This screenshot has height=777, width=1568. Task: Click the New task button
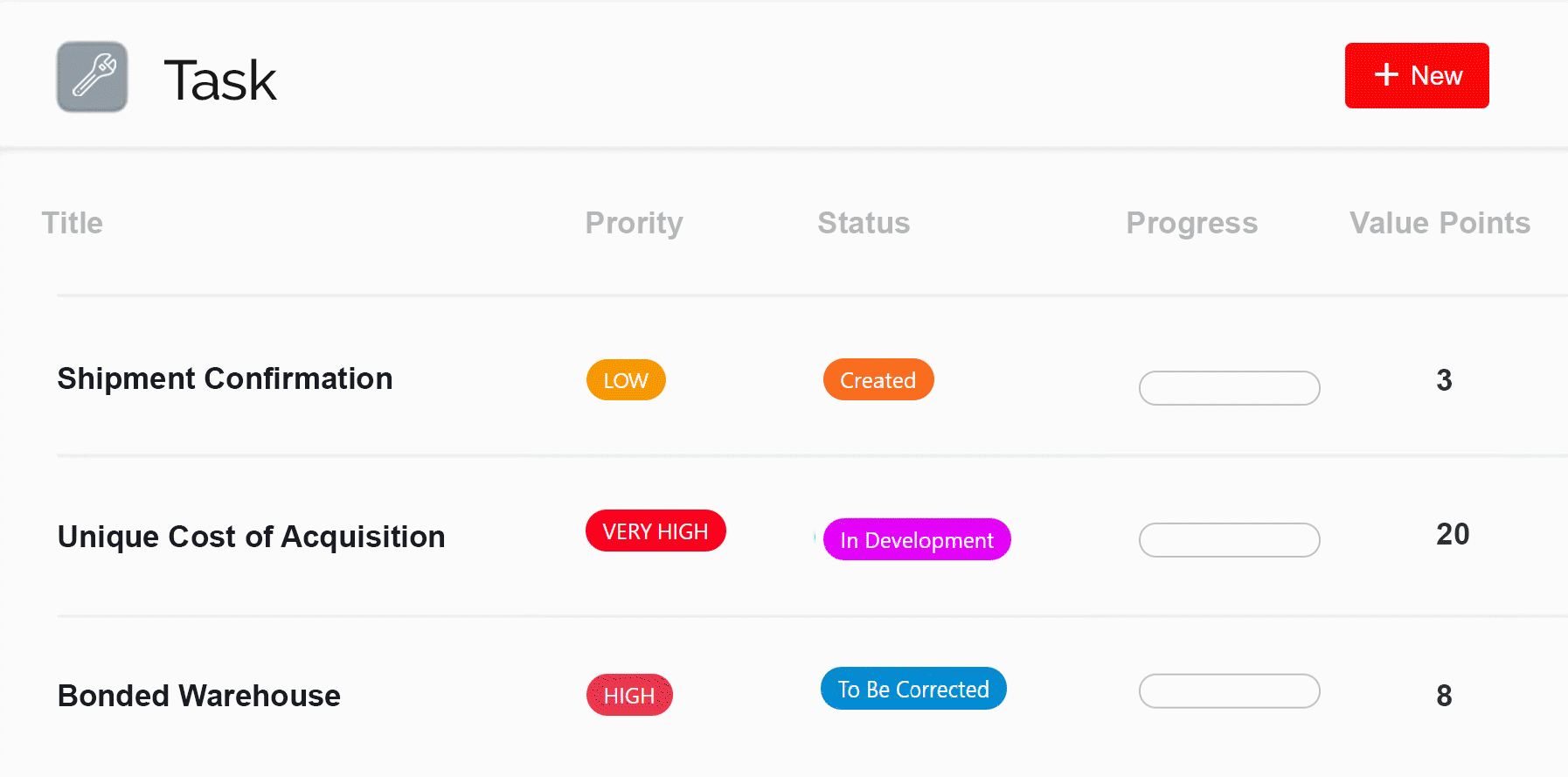(1416, 76)
